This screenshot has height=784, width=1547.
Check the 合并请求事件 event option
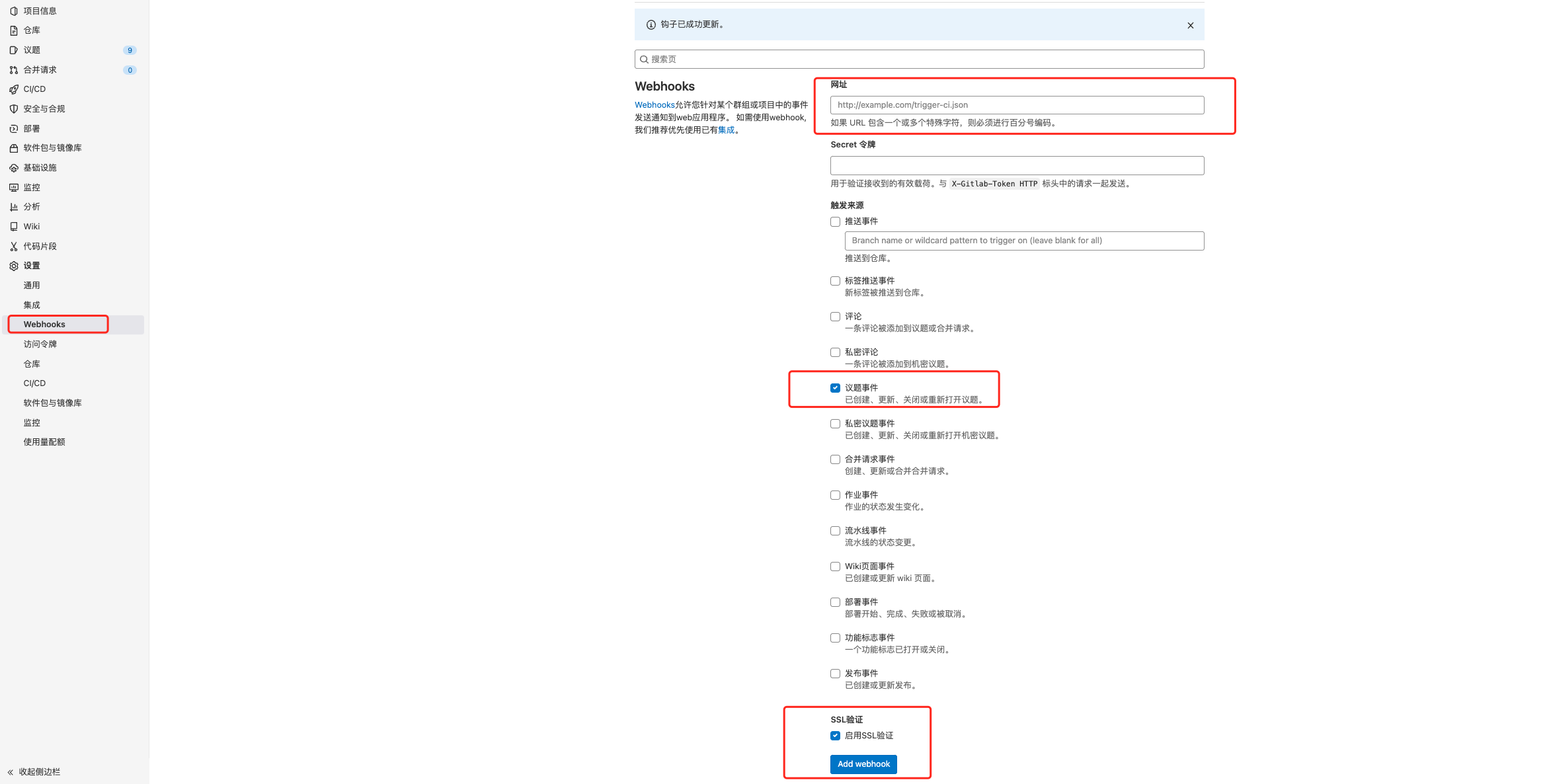[x=835, y=459]
